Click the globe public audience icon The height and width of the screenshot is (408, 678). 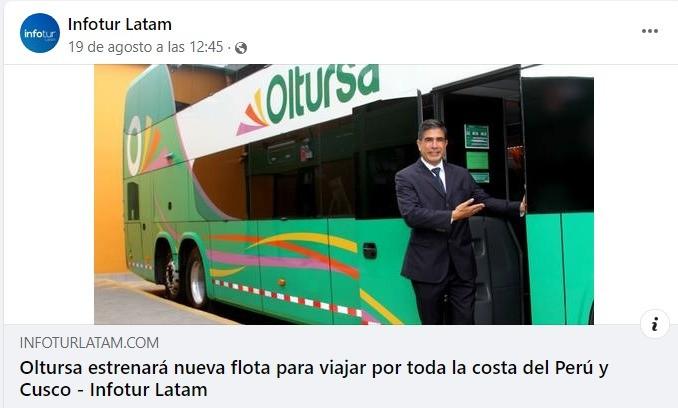241,48
